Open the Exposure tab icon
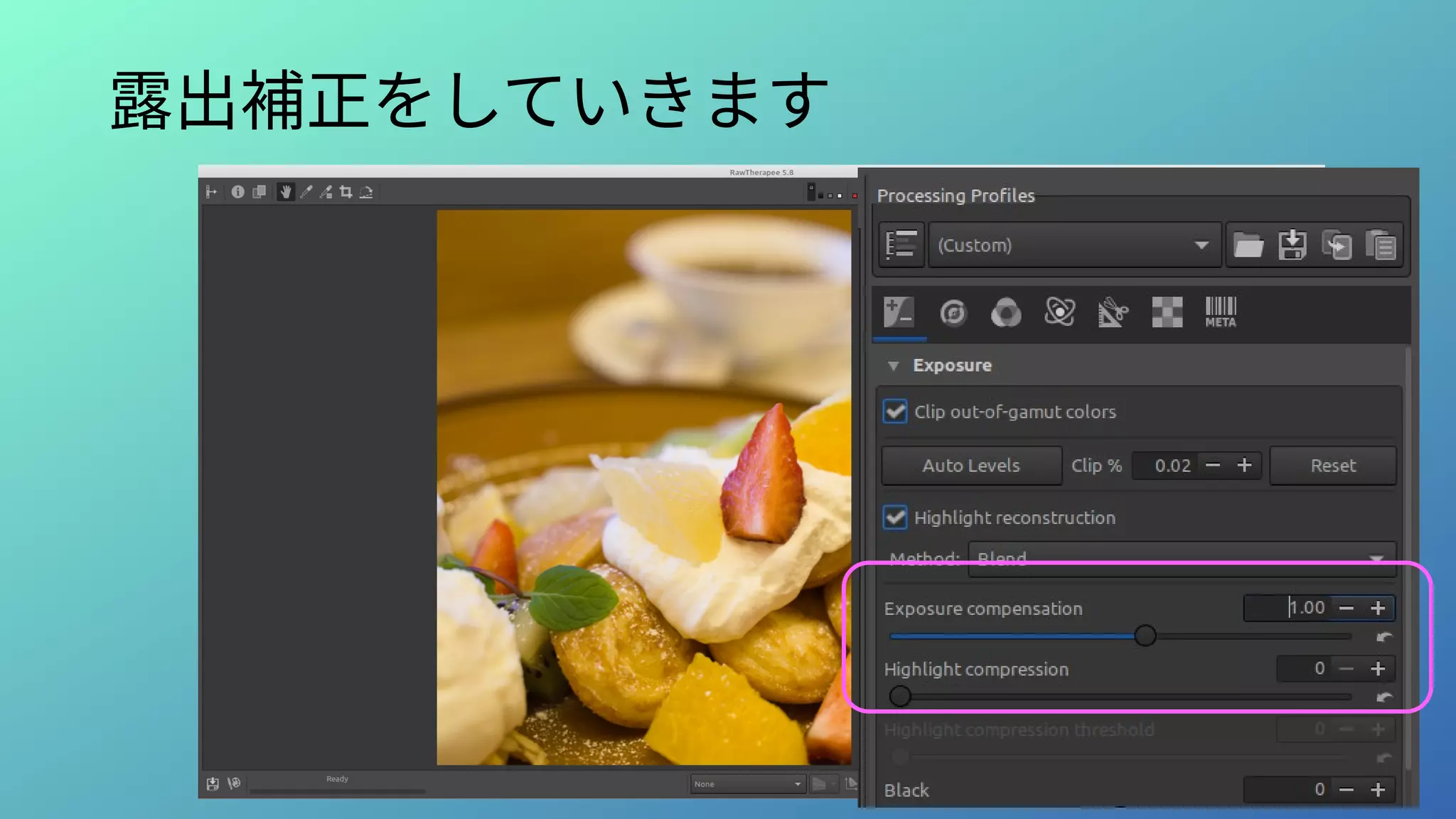 click(899, 312)
